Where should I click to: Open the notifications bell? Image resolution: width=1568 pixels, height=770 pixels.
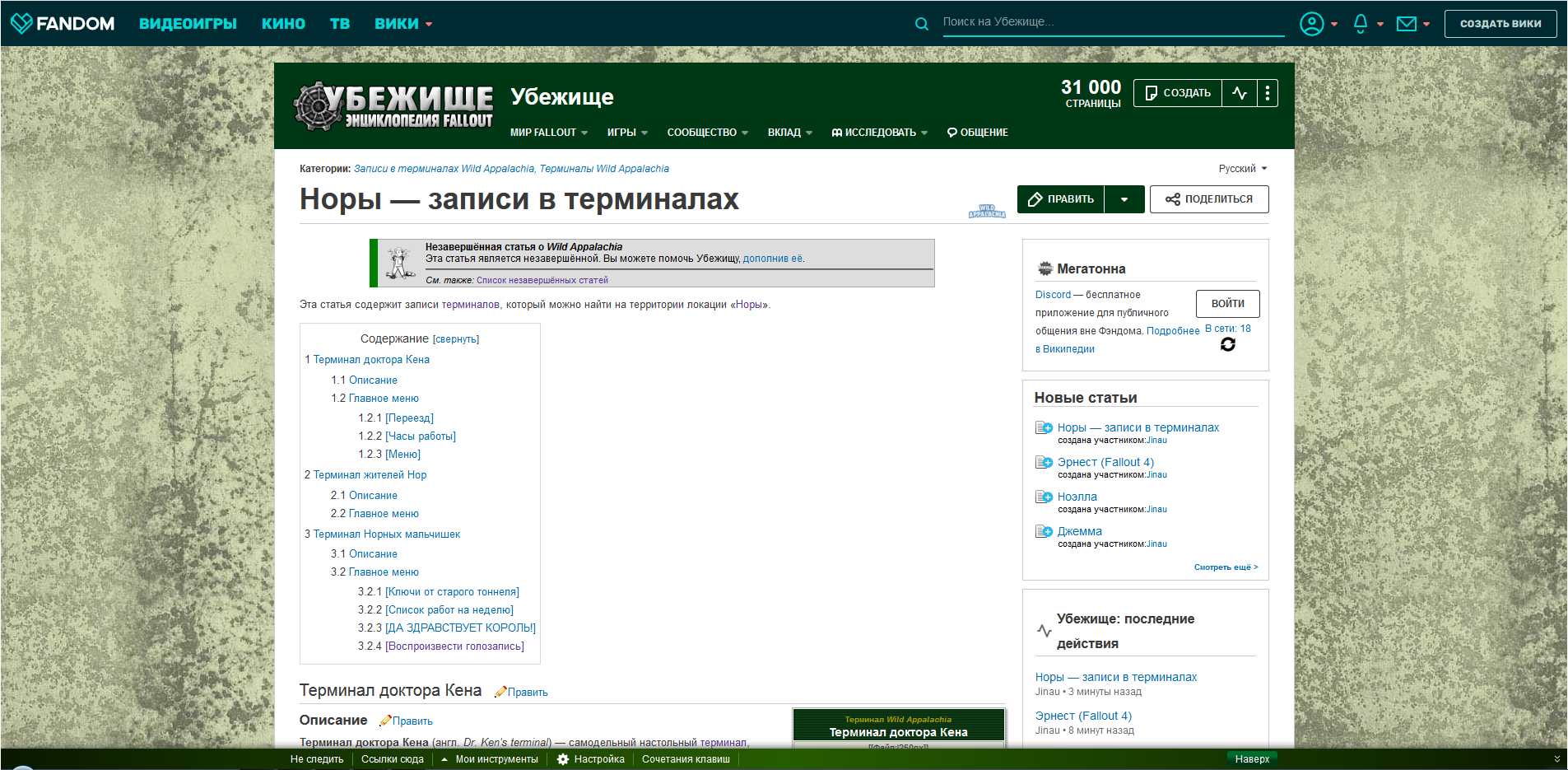tap(1361, 24)
